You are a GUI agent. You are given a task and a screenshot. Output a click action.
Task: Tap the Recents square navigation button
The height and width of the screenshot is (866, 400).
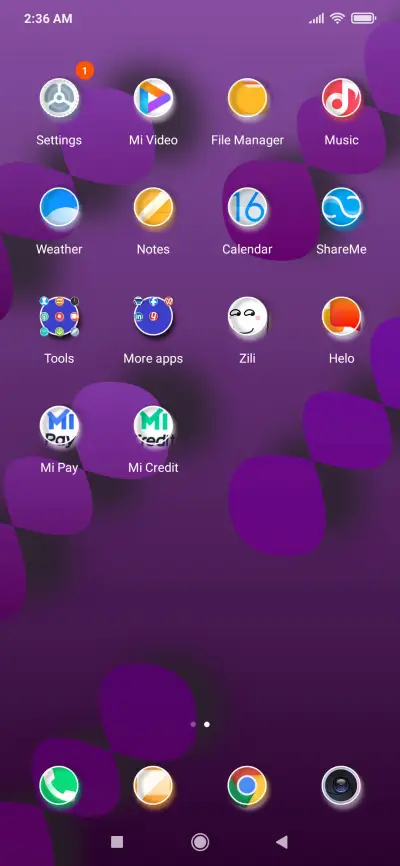pos(117,842)
